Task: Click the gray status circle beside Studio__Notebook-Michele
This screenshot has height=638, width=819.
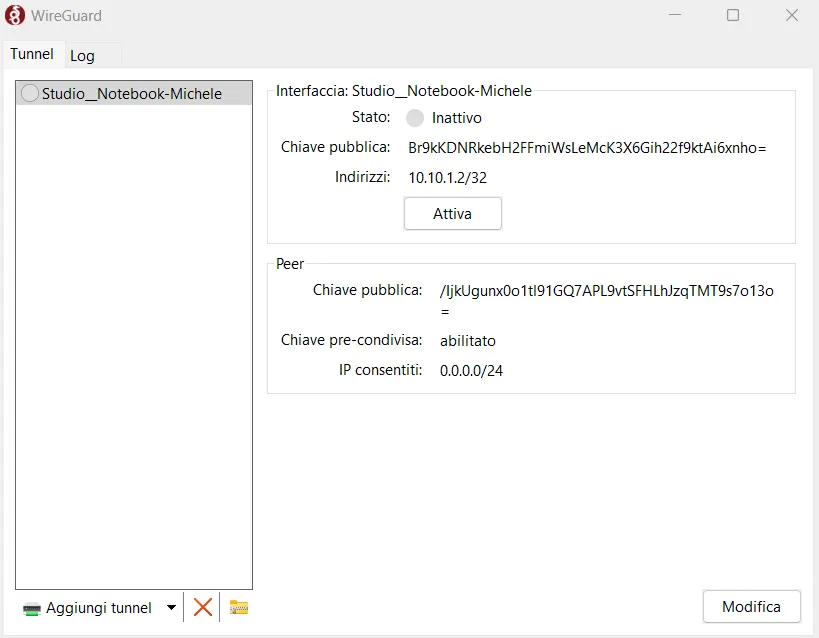Action: click(29, 92)
